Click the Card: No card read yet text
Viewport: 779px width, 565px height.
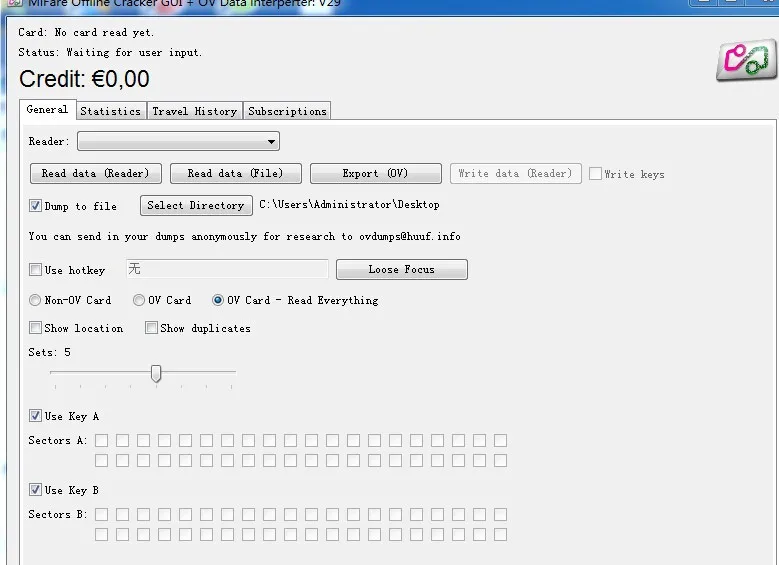coord(85,32)
